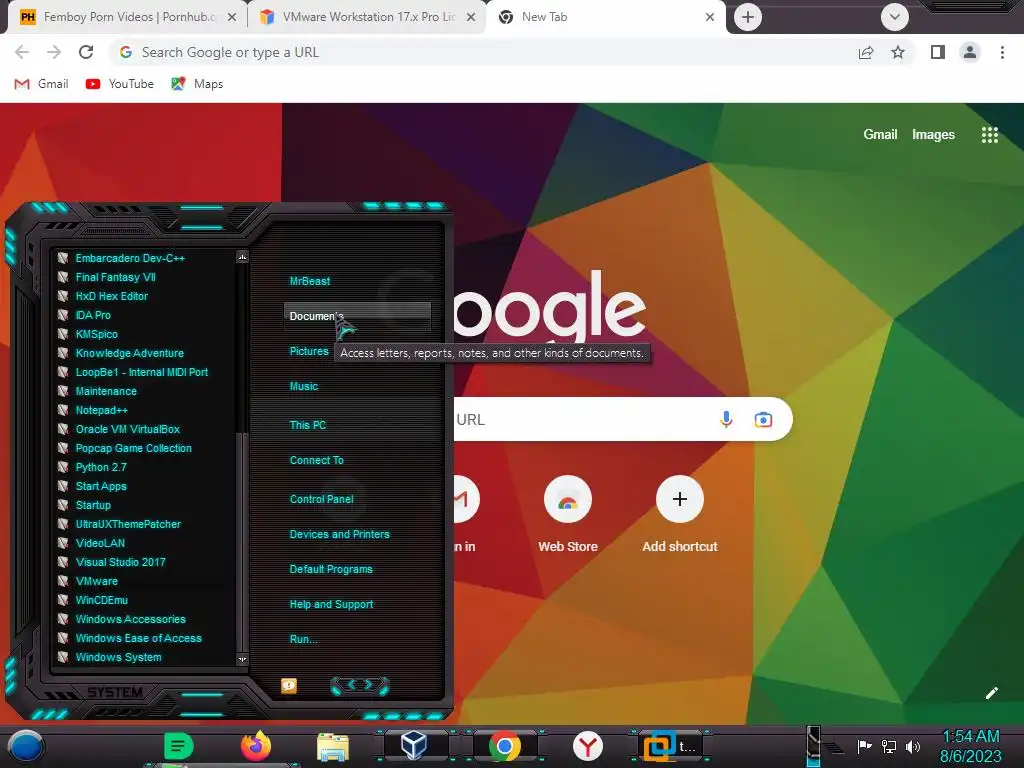
Task: Customize this page using pencil icon
Action: (991, 693)
